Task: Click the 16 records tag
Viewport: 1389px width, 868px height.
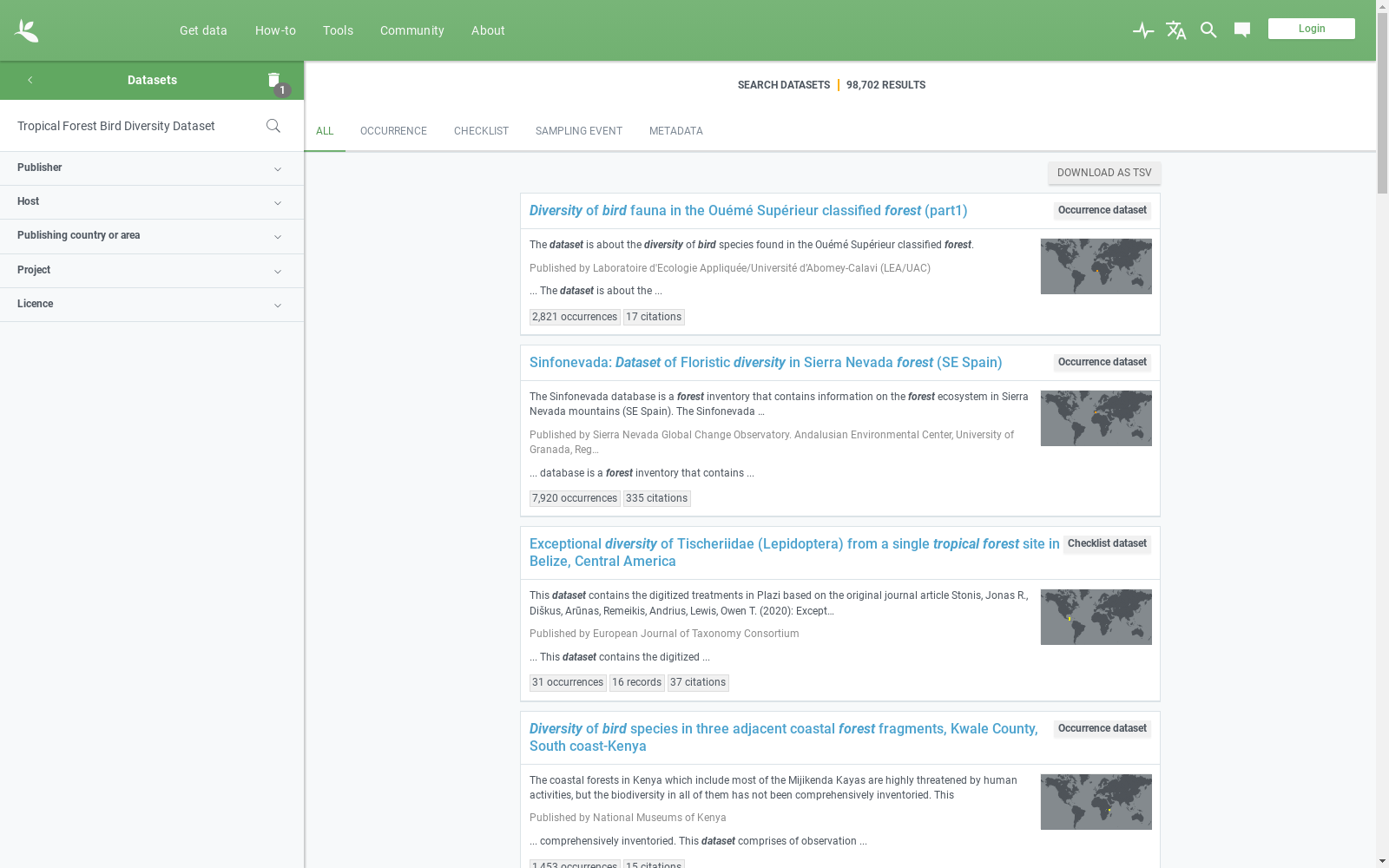Action: click(637, 682)
